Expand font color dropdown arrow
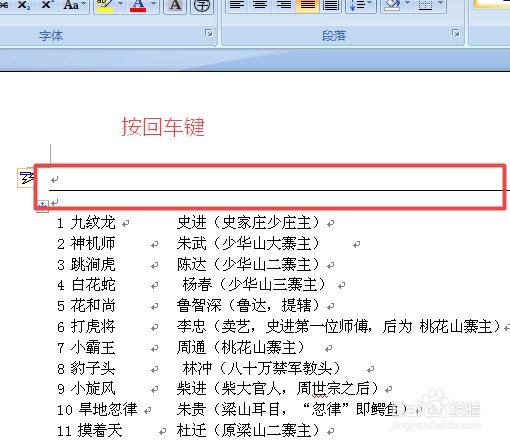This screenshot has height=443, width=510. tap(153, 4)
